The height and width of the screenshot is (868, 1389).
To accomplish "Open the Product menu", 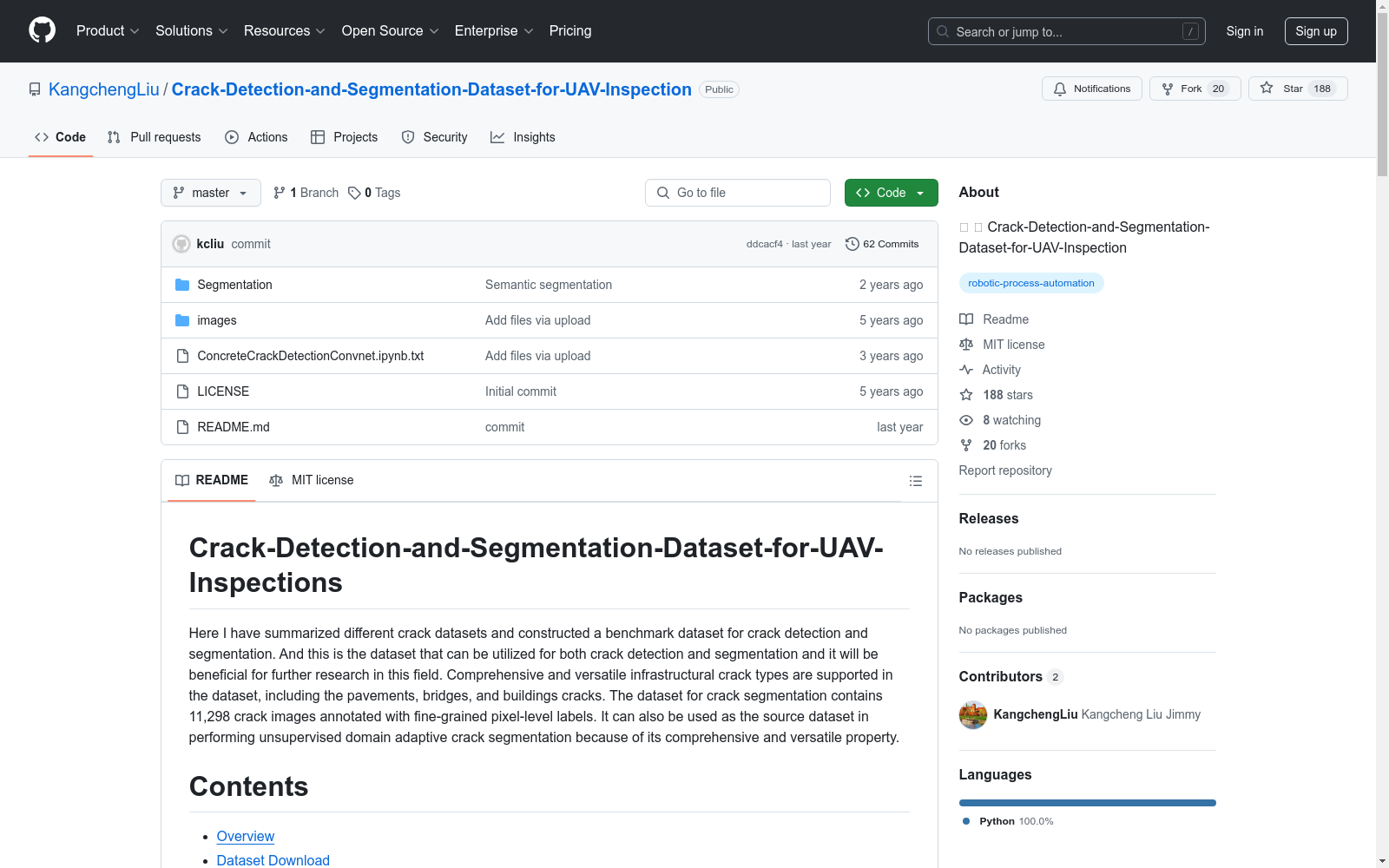I will pyautogui.click(x=108, y=31).
